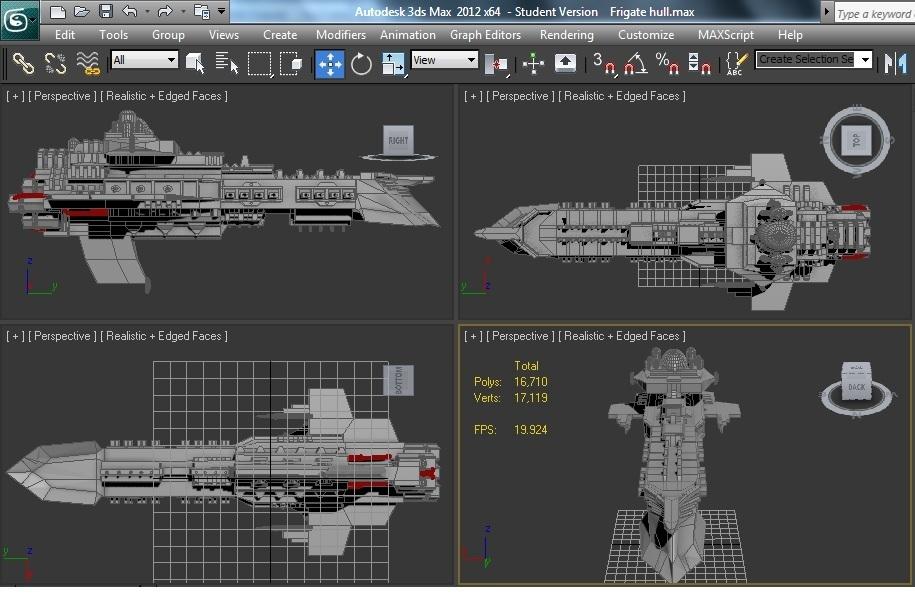Click [Perspective] label in the bottom-left viewport
Screen dimensions: 915x600
[x=62, y=336]
